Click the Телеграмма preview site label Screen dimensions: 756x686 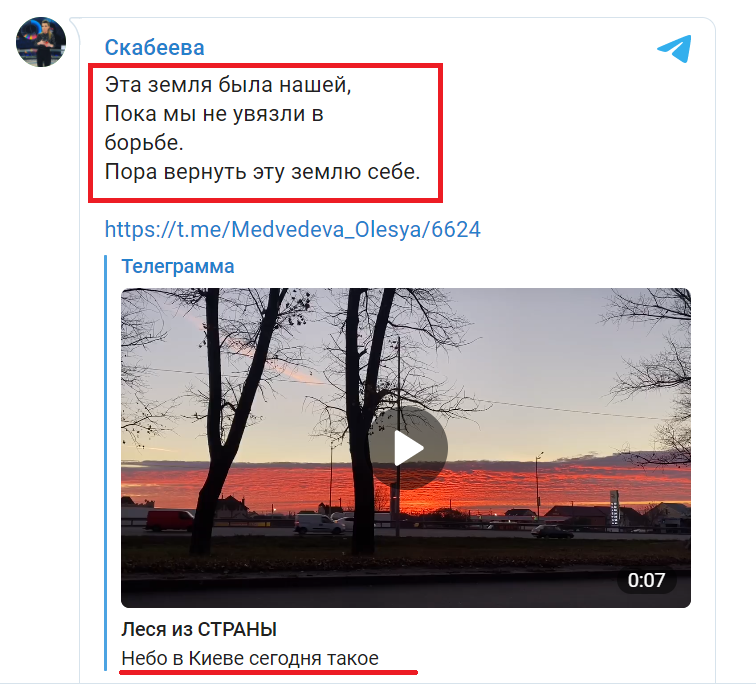(x=177, y=266)
